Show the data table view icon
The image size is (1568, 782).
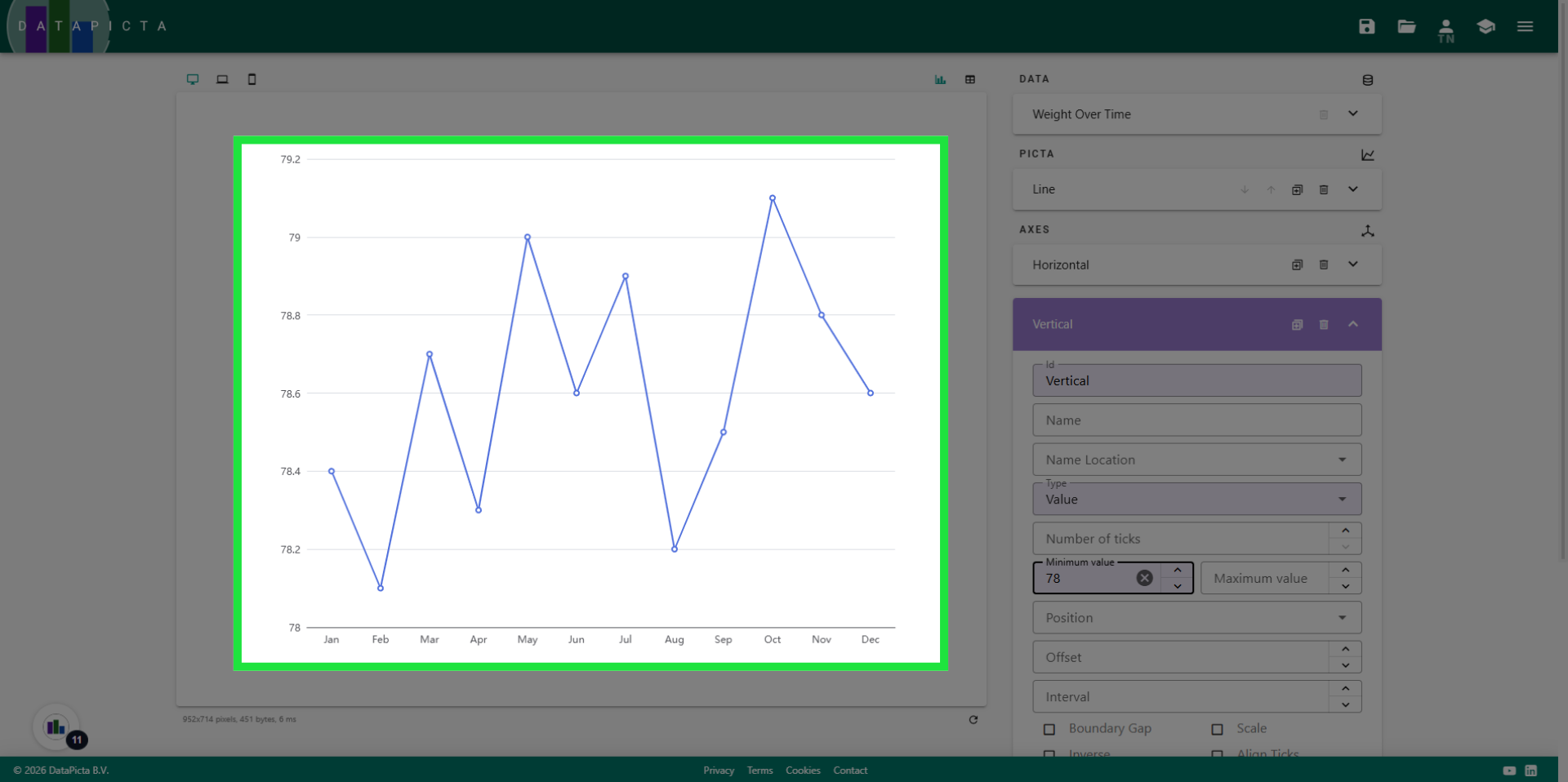coord(970,79)
